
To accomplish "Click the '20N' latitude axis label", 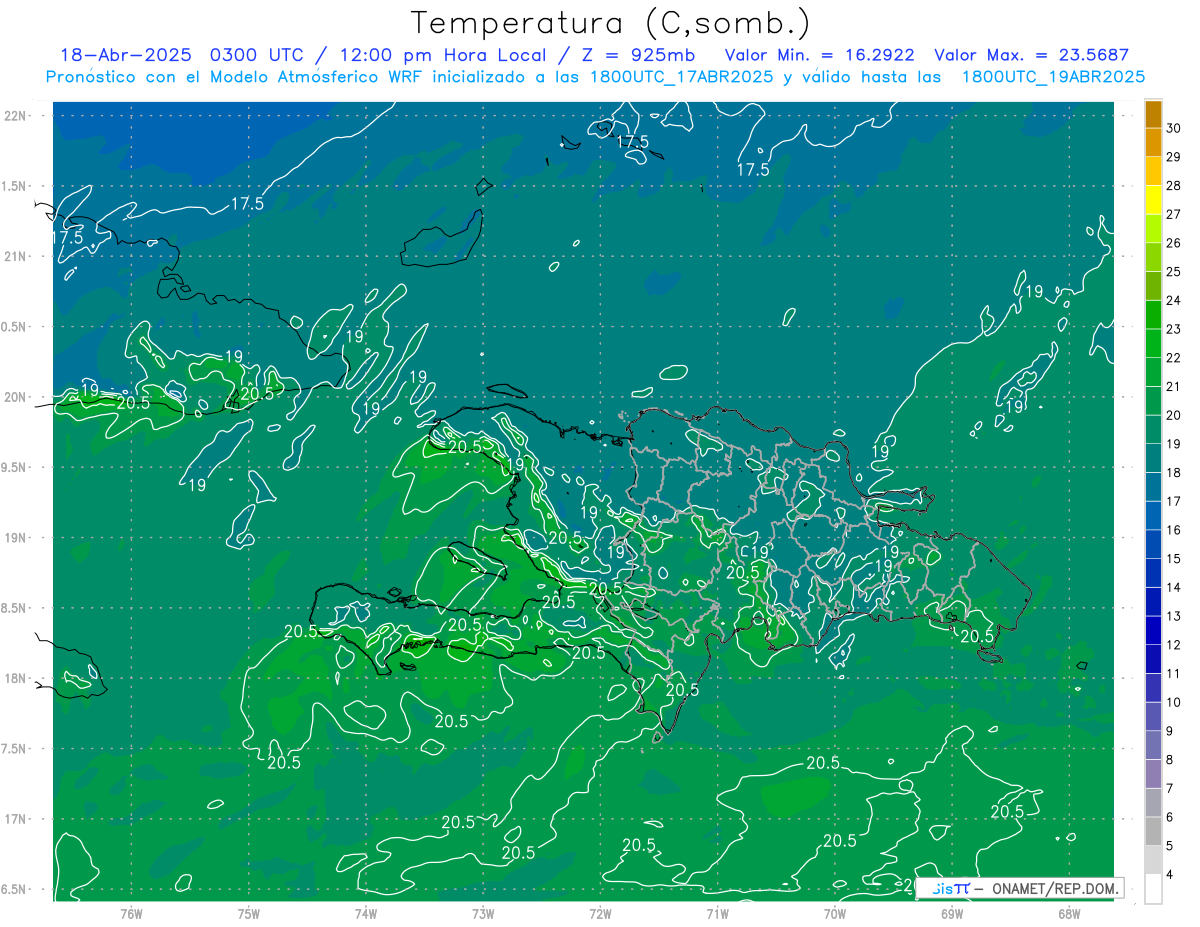I will 16,397.
